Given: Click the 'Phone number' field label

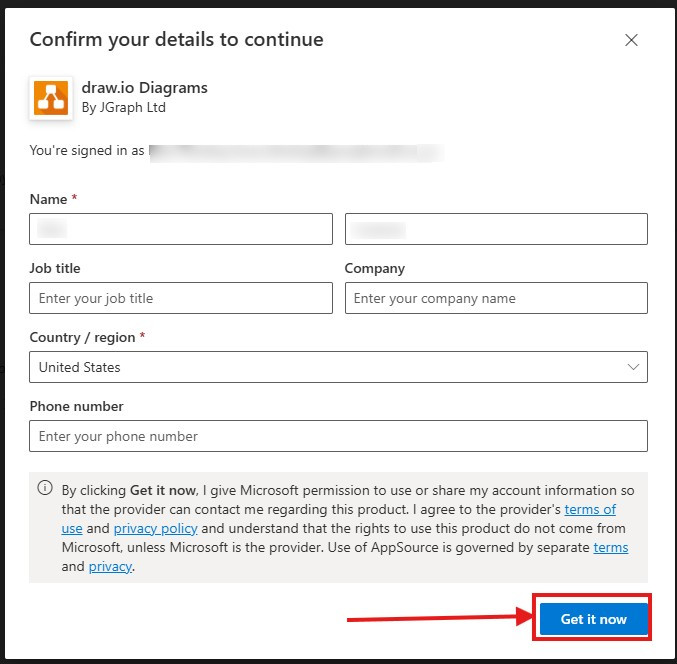Looking at the screenshot, I should (x=76, y=407).
